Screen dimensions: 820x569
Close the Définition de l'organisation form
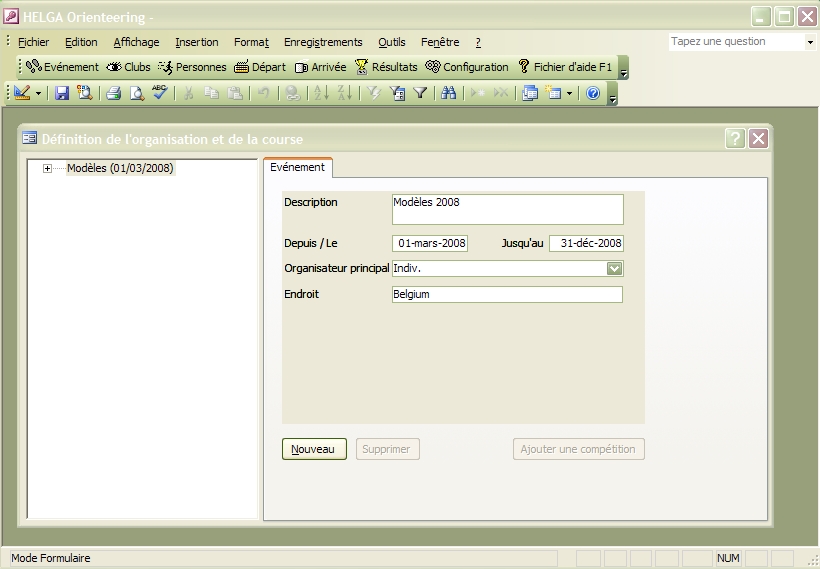[x=758, y=139]
